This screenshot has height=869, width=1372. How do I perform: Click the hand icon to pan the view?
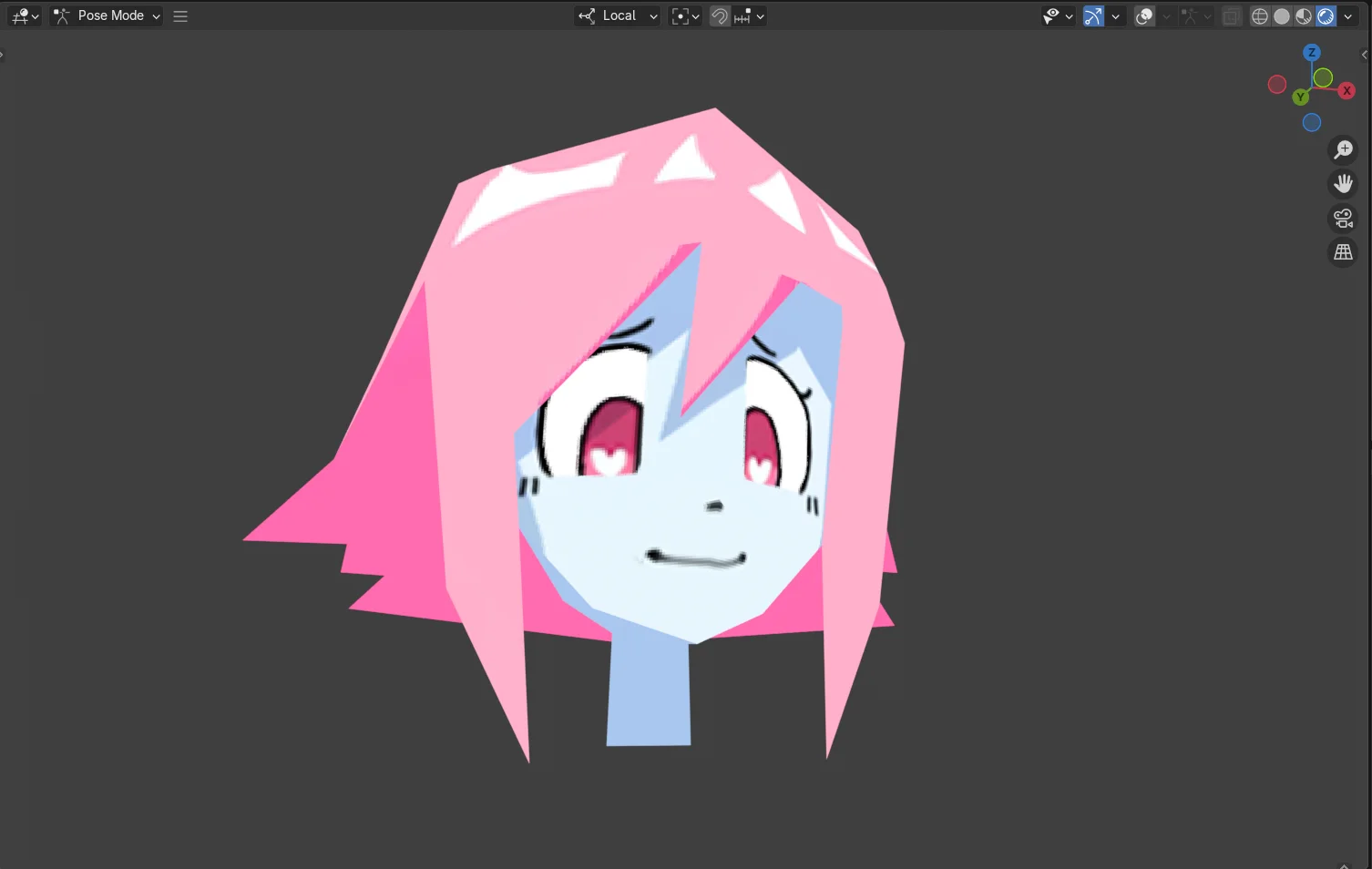[1343, 183]
